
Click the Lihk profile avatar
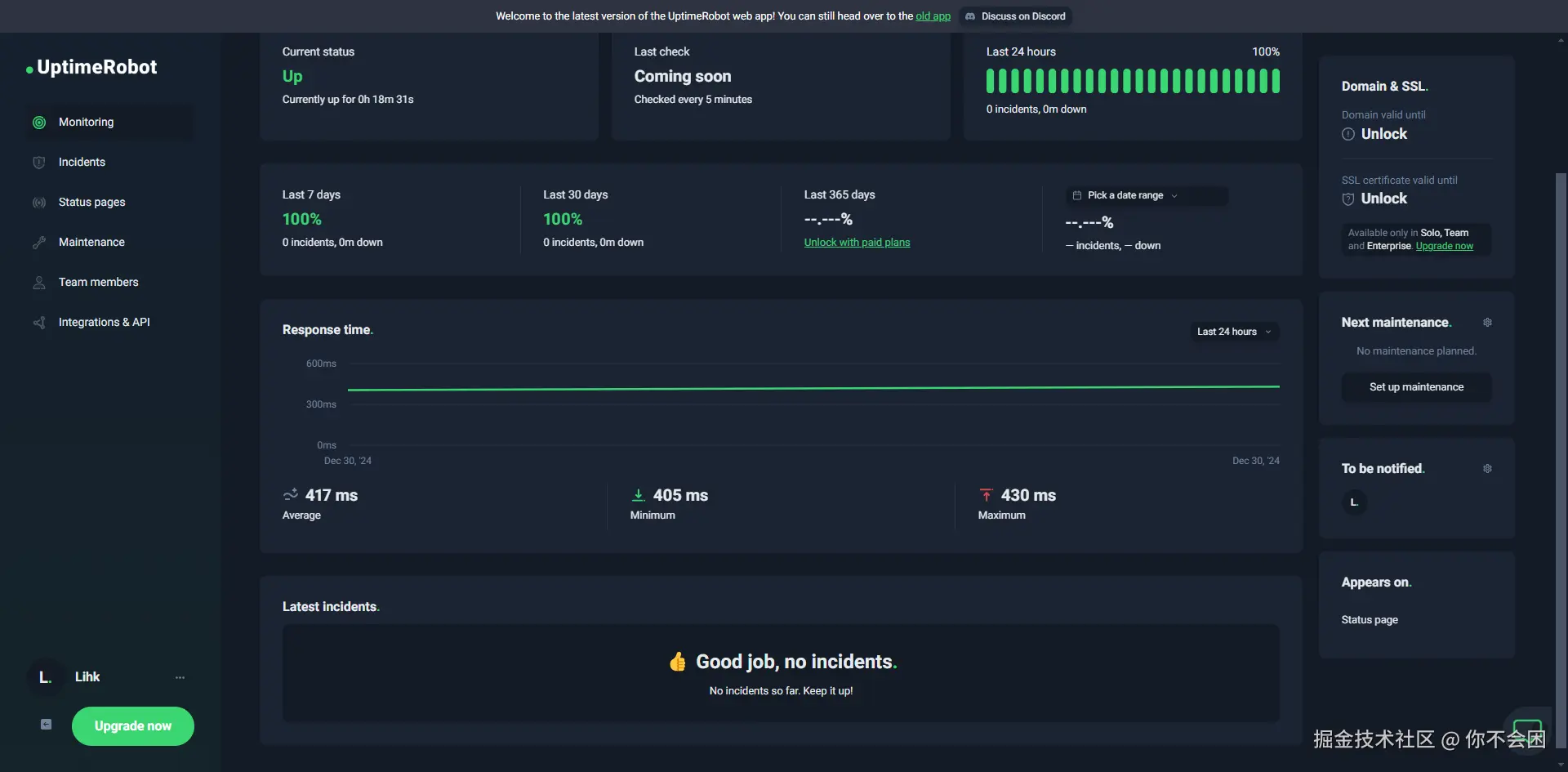pyautogui.click(x=45, y=677)
